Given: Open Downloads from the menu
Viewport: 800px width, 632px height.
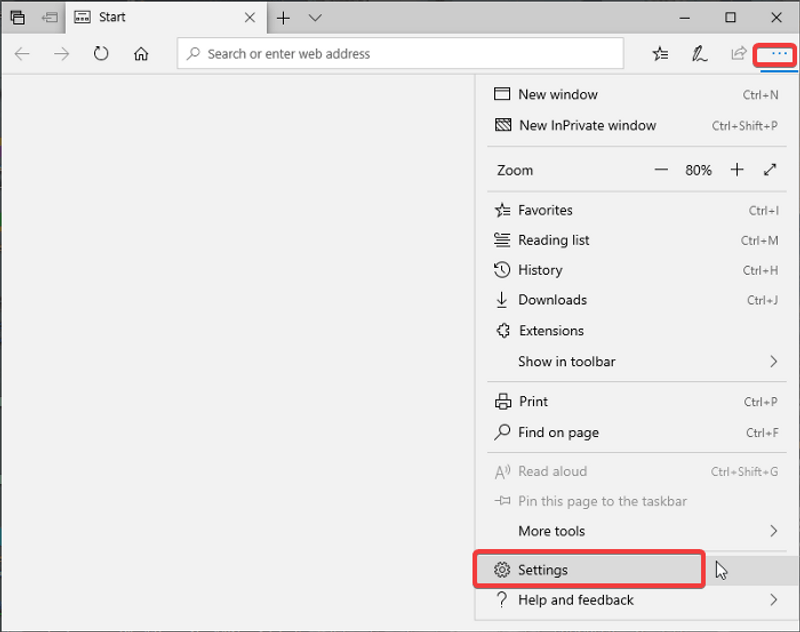Looking at the screenshot, I should (637, 300).
